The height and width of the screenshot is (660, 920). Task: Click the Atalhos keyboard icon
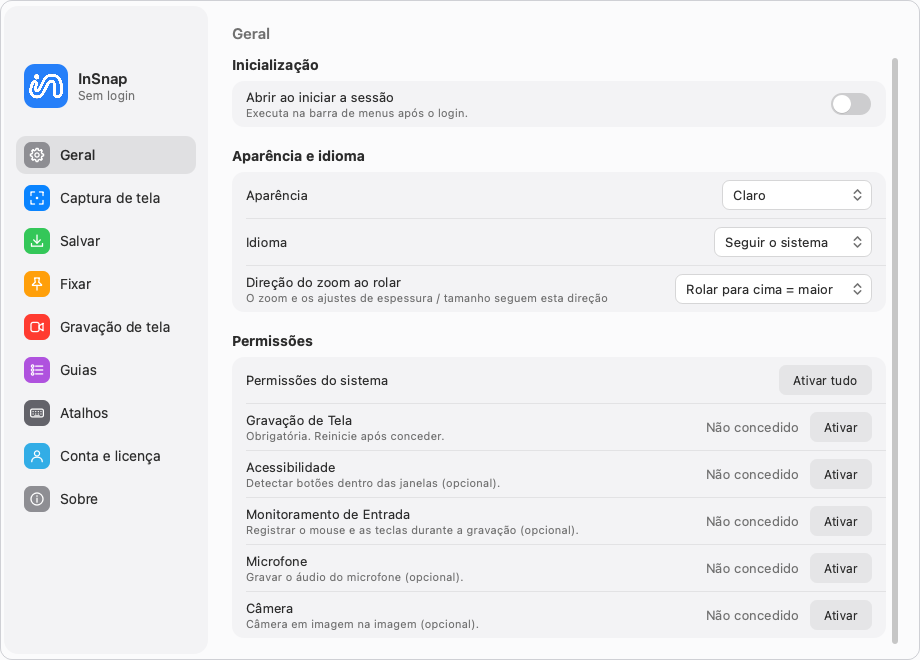click(37, 413)
